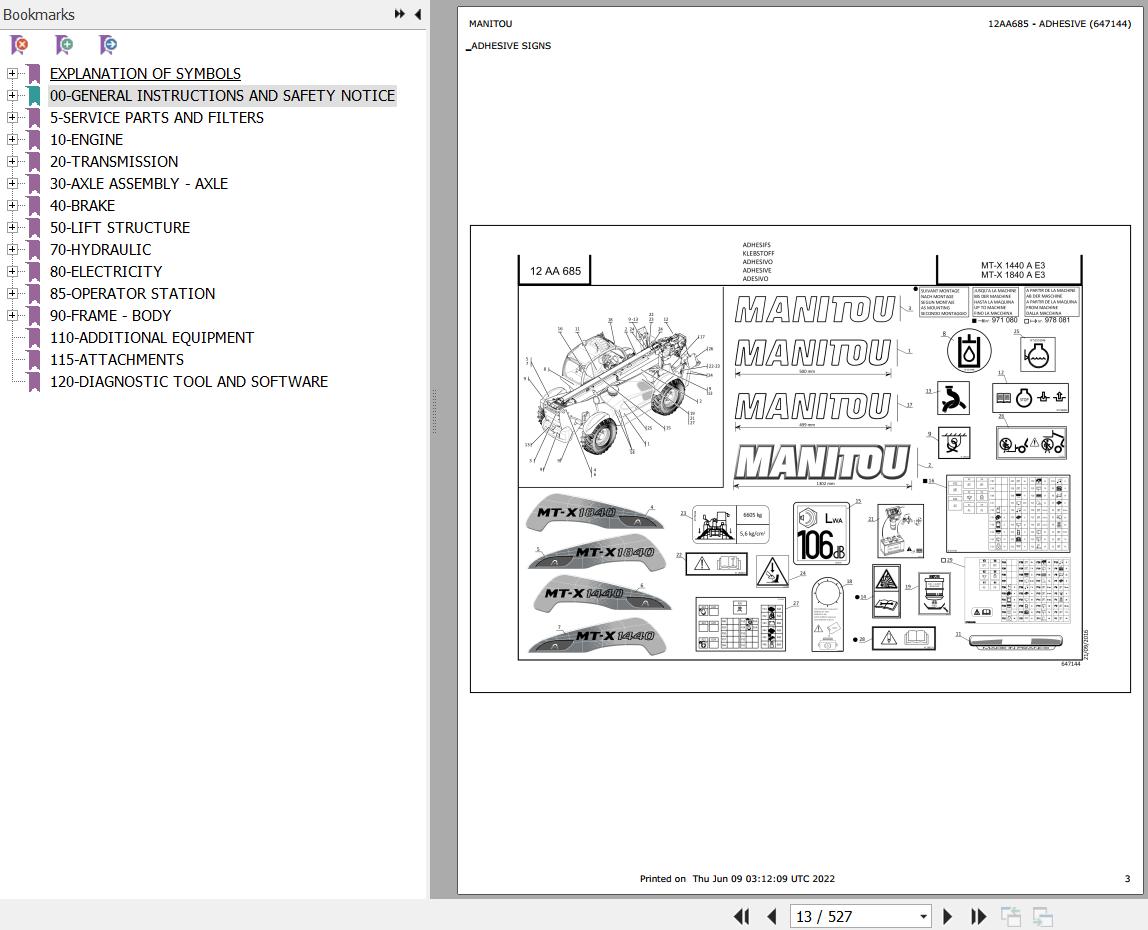Image resolution: width=1148 pixels, height=930 pixels.
Task: Go to the first page
Action: point(742,916)
